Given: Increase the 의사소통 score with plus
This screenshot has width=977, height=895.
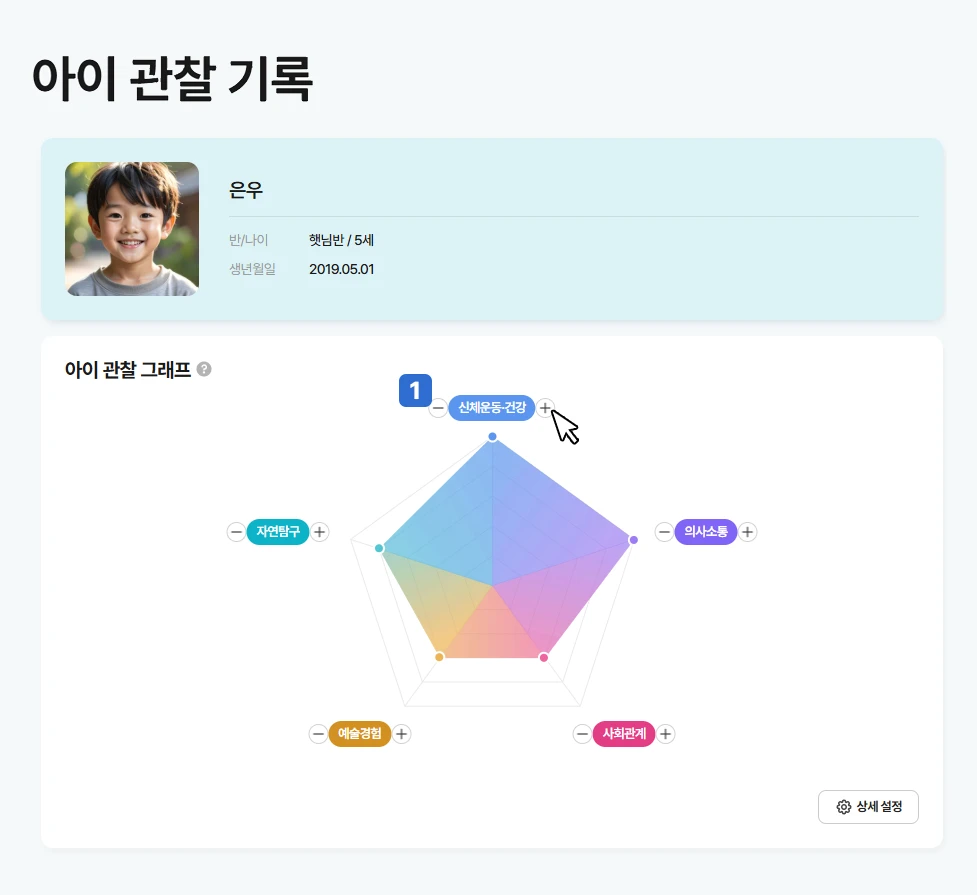Looking at the screenshot, I should click(x=748, y=532).
